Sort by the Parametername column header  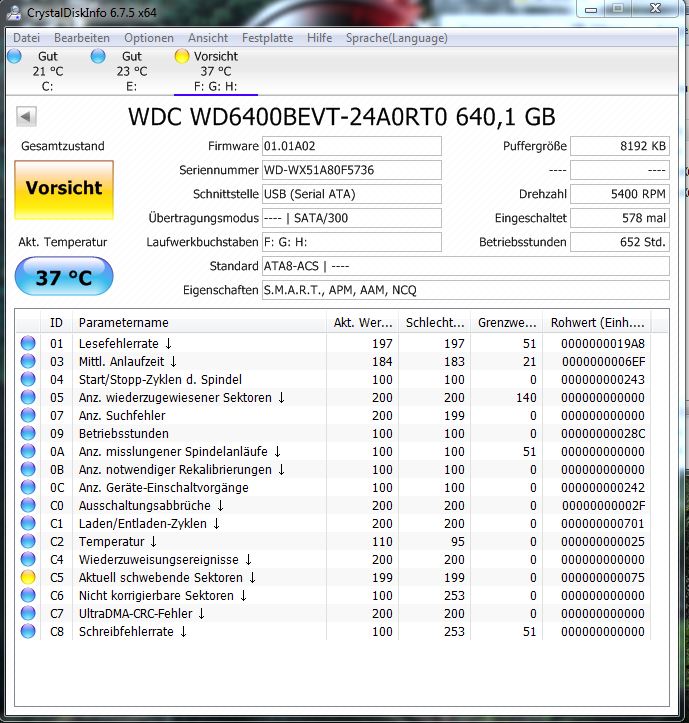(x=199, y=322)
